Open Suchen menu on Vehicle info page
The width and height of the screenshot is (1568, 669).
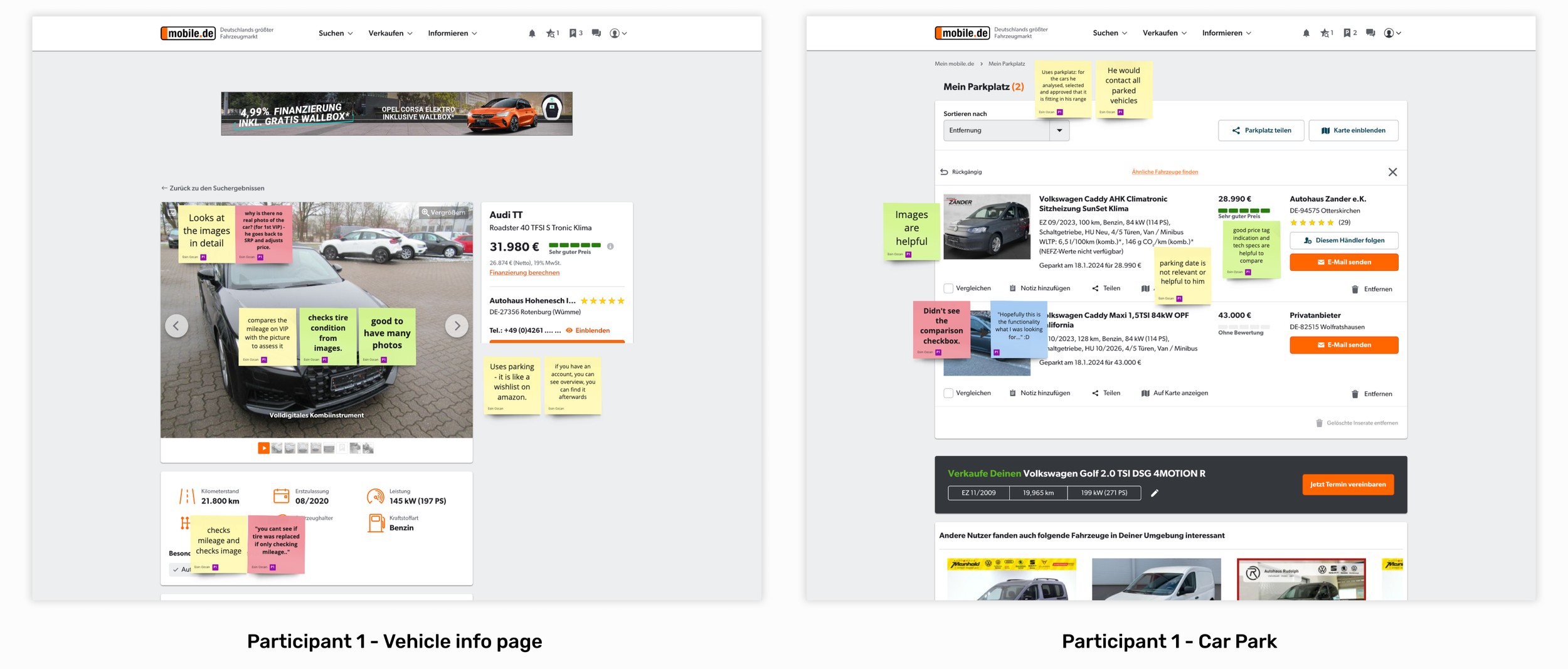(x=336, y=33)
